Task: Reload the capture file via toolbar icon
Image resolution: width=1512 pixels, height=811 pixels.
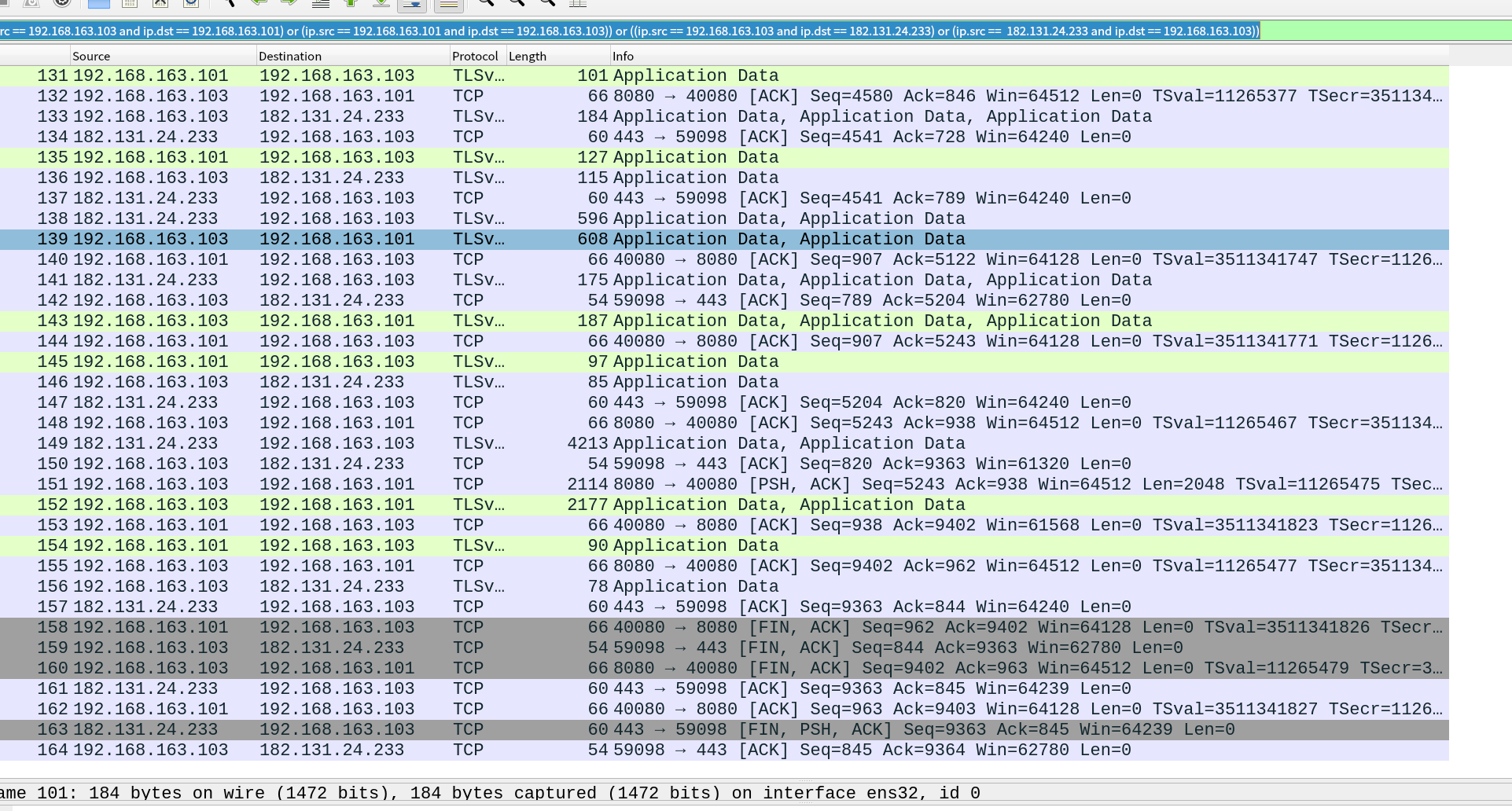Action: (x=191, y=3)
